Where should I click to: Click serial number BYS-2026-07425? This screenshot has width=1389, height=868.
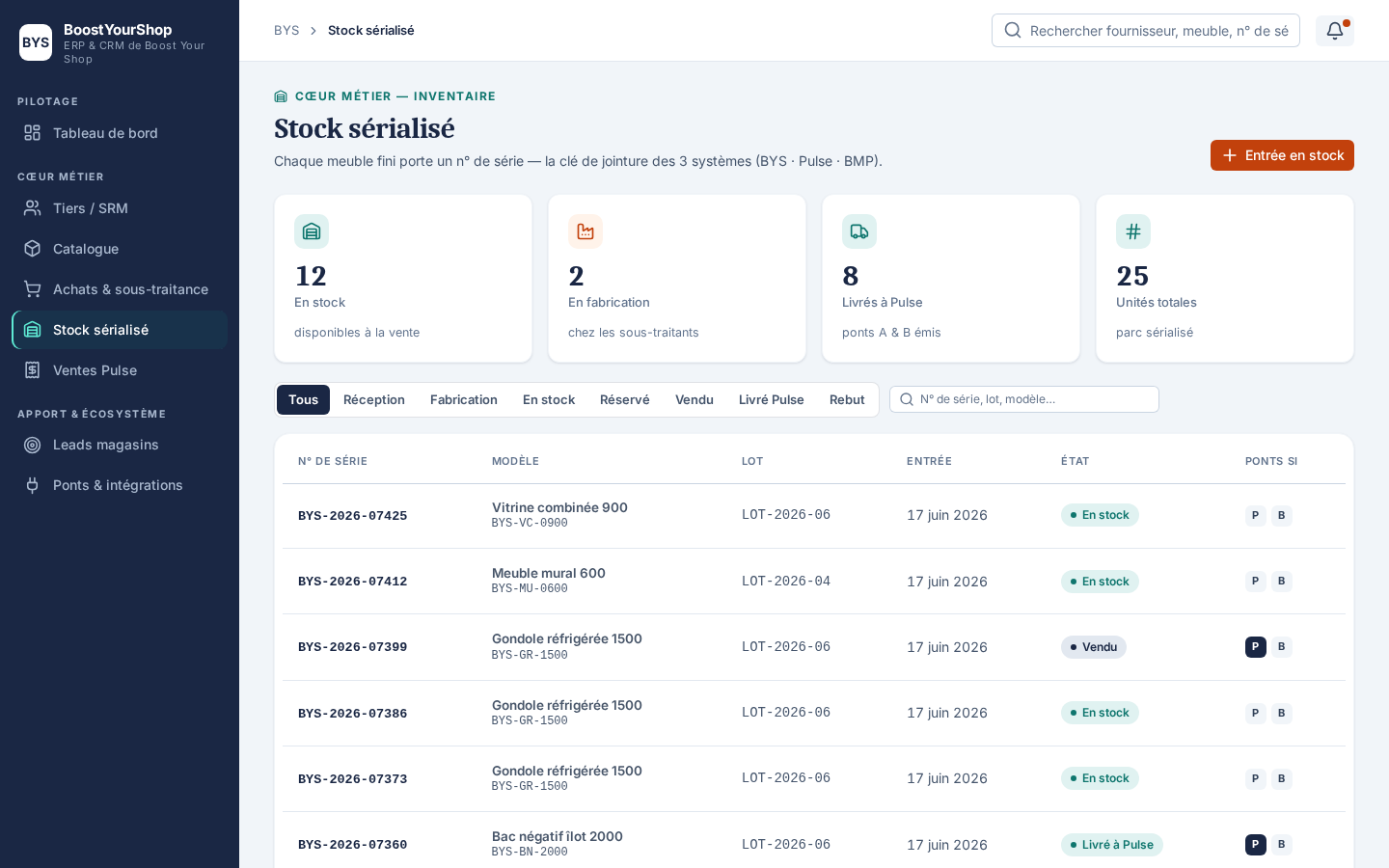[353, 516]
